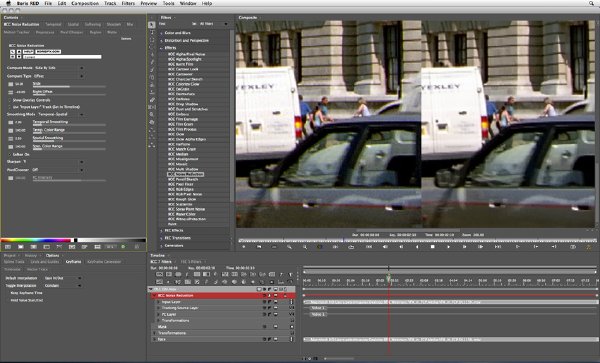This screenshot has height=363, width=600.
Task: Select the arrow selection tool in toolbar
Action: pos(152,25)
